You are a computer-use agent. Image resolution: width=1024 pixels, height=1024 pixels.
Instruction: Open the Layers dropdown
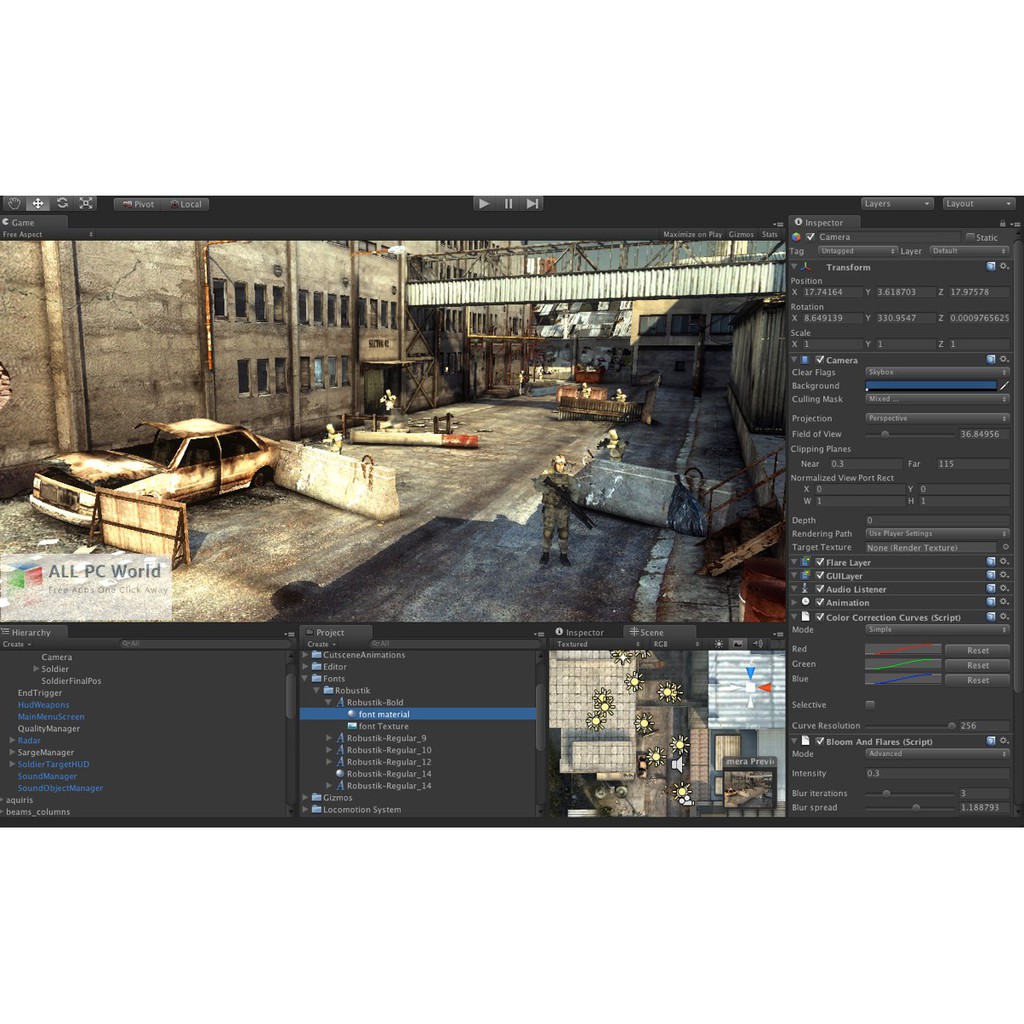(896, 203)
